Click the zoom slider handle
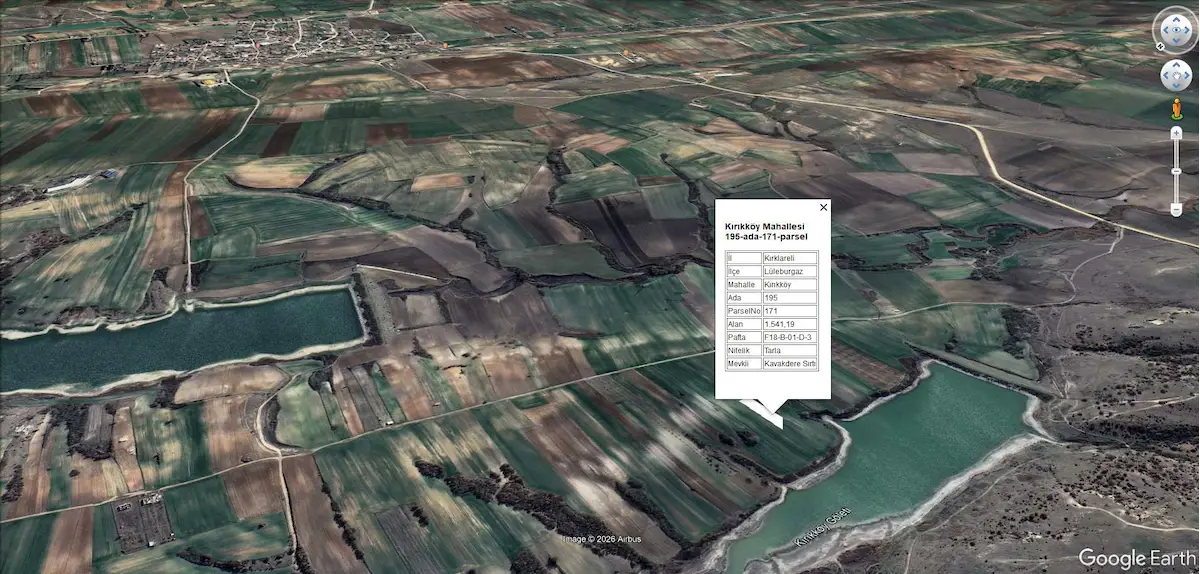 (1176, 170)
